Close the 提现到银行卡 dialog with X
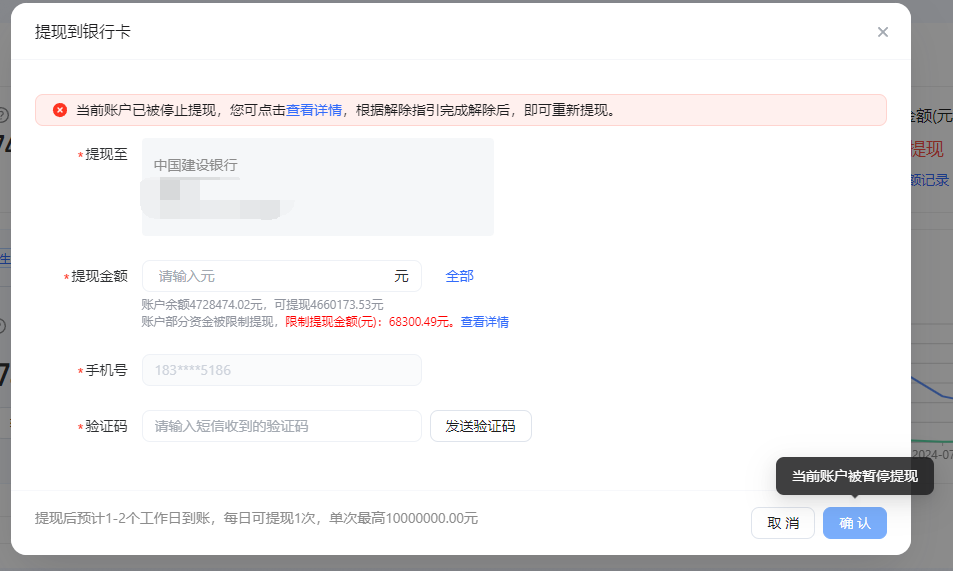This screenshot has width=953, height=571. [x=882, y=32]
